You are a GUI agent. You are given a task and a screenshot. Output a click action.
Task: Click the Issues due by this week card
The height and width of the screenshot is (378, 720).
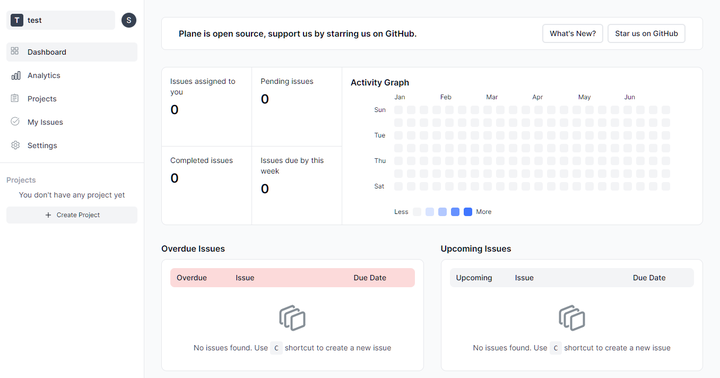point(297,186)
